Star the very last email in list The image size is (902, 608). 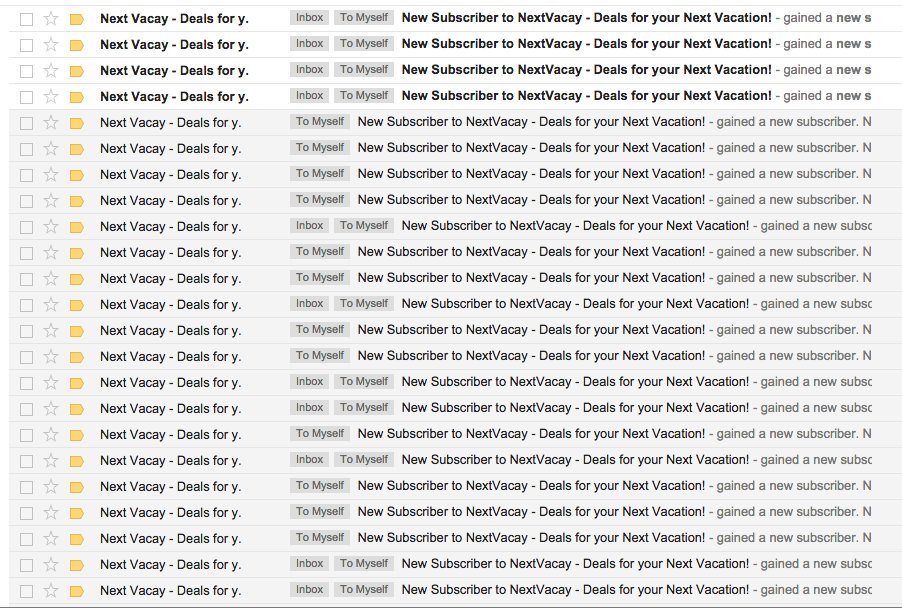[x=51, y=590]
